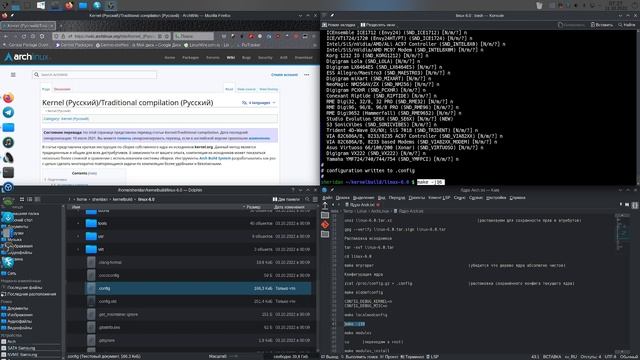Open the Packages link in Arch header
Screen dimensions: 640x360
(x=190, y=58)
